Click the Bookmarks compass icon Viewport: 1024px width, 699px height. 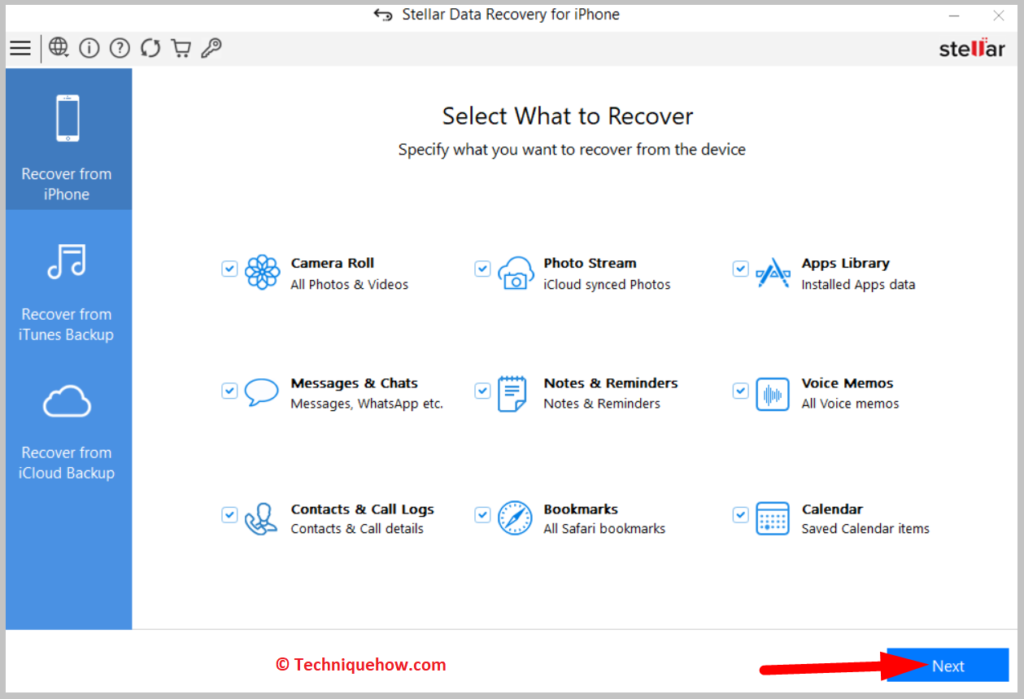coord(515,518)
